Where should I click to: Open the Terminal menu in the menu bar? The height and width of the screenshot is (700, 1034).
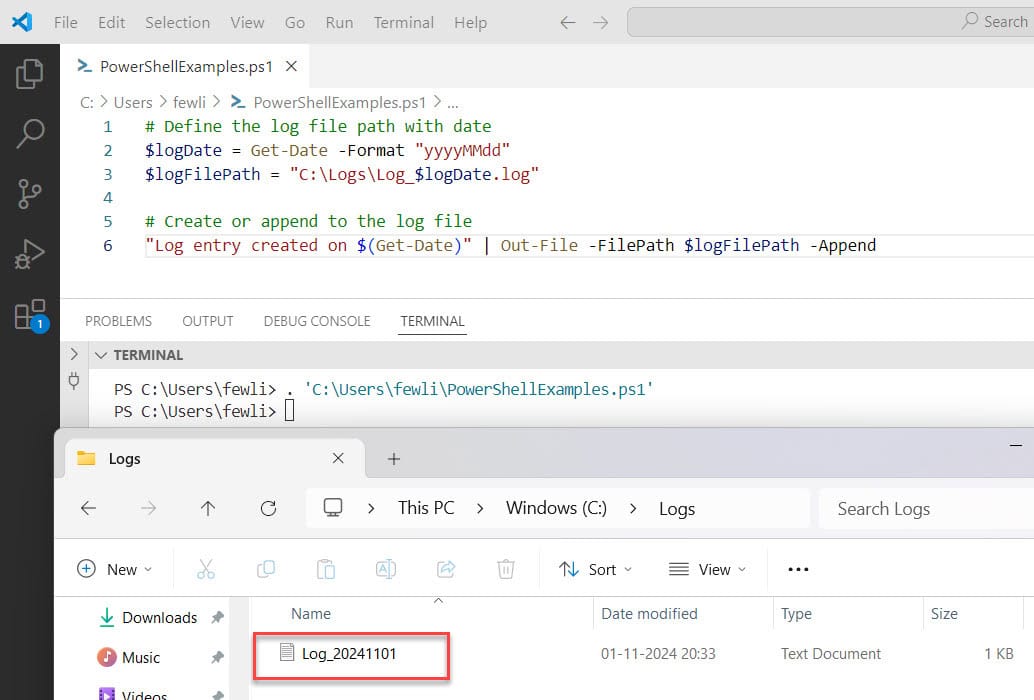click(x=403, y=22)
